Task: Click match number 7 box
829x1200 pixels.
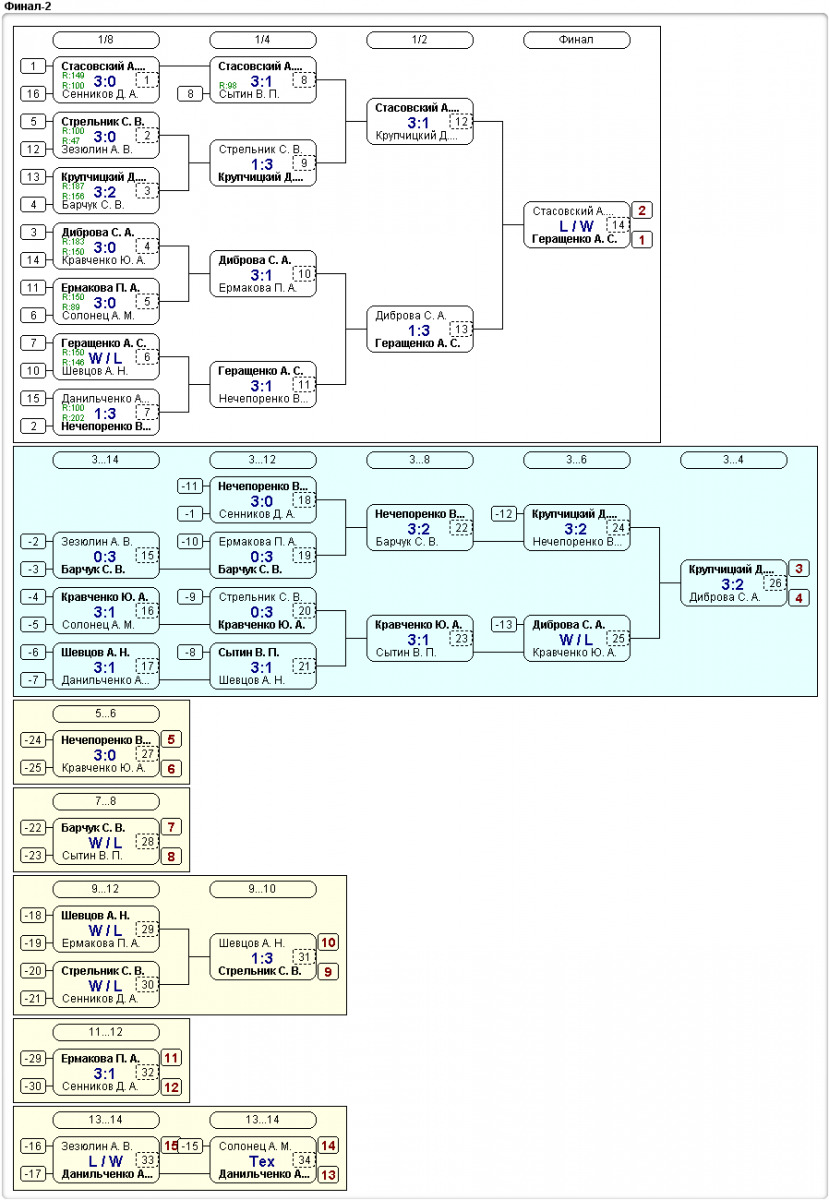Action: (147, 411)
